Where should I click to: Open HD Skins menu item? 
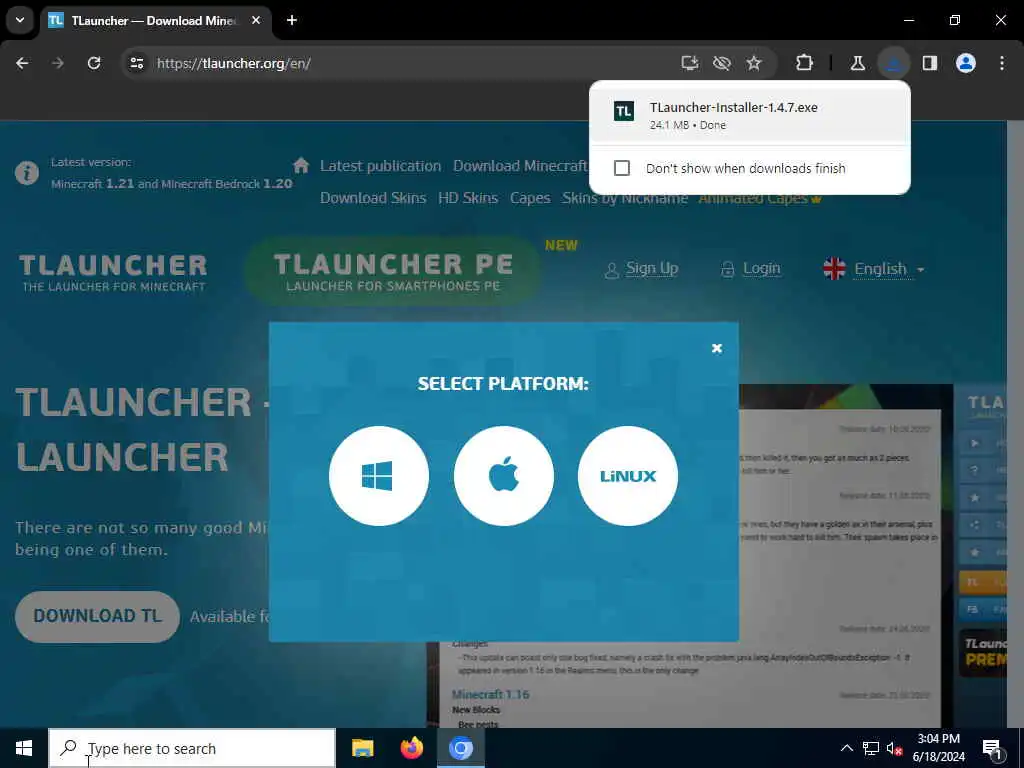click(x=468, y=198)
